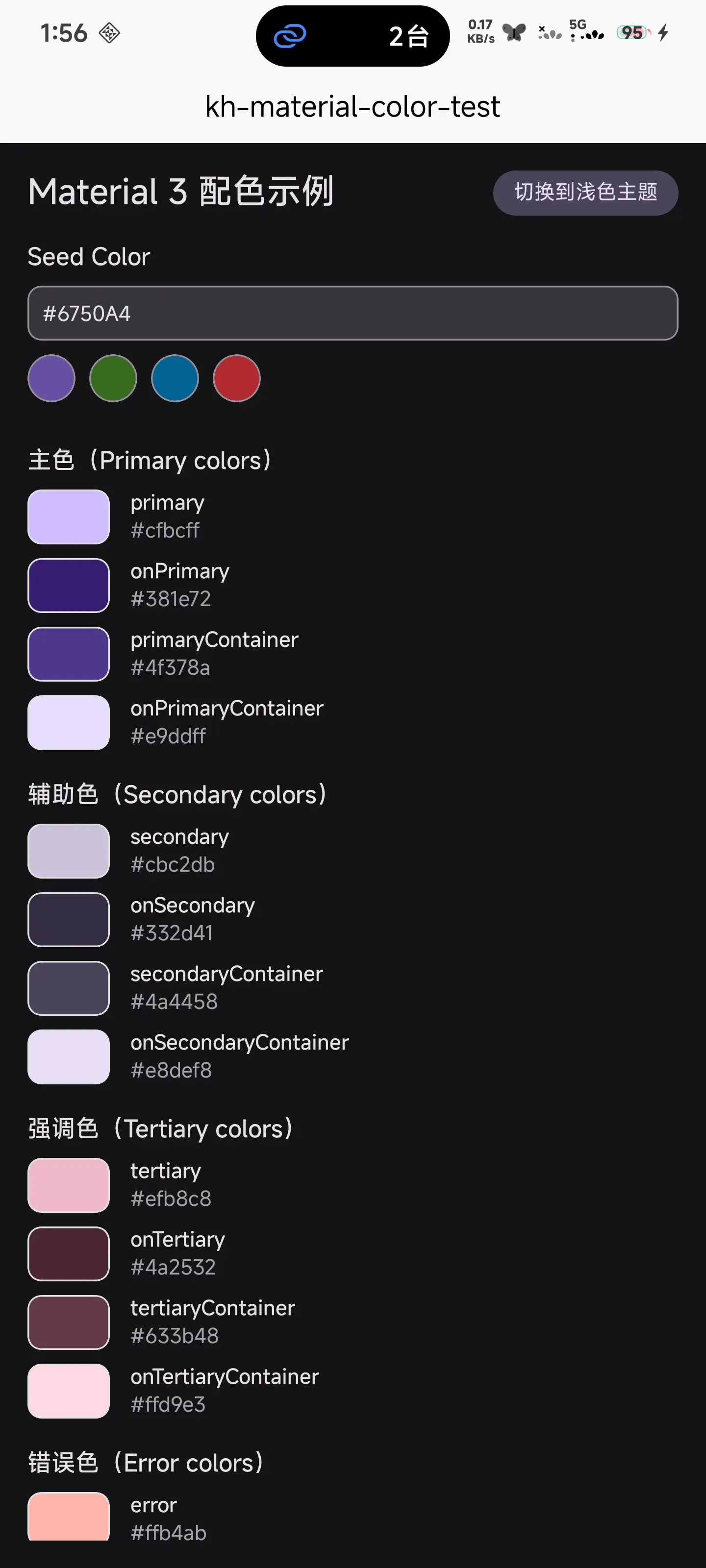This screenshot has height=1568, width=706.
Task: Tap the tertiary pink swatch
Action: click(69, 1184)
